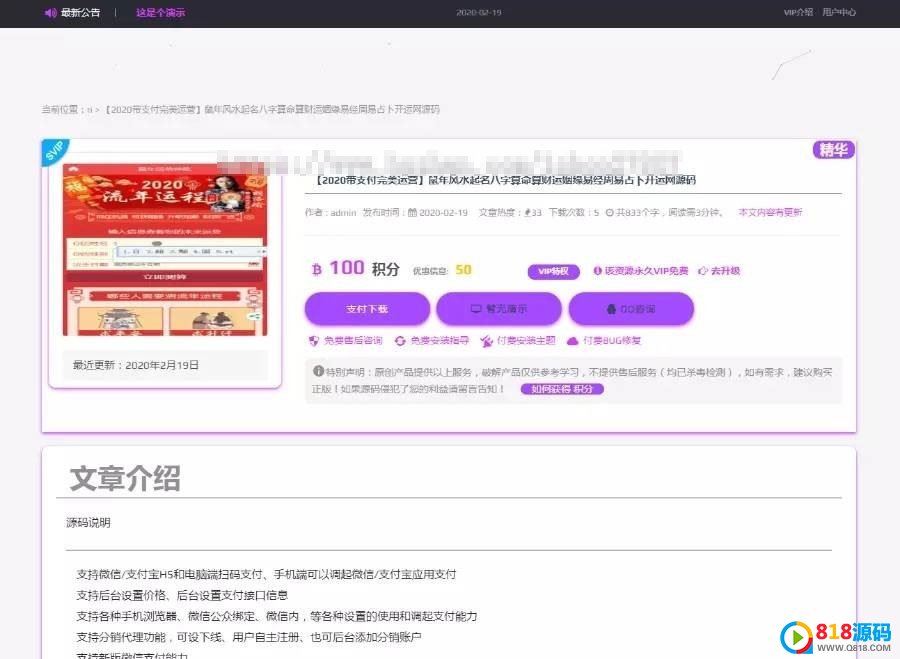Click the info icon before 该资源永久VIP免费
Screen dimensions: 900x659
pyautogui.click(x=598, y=270)
